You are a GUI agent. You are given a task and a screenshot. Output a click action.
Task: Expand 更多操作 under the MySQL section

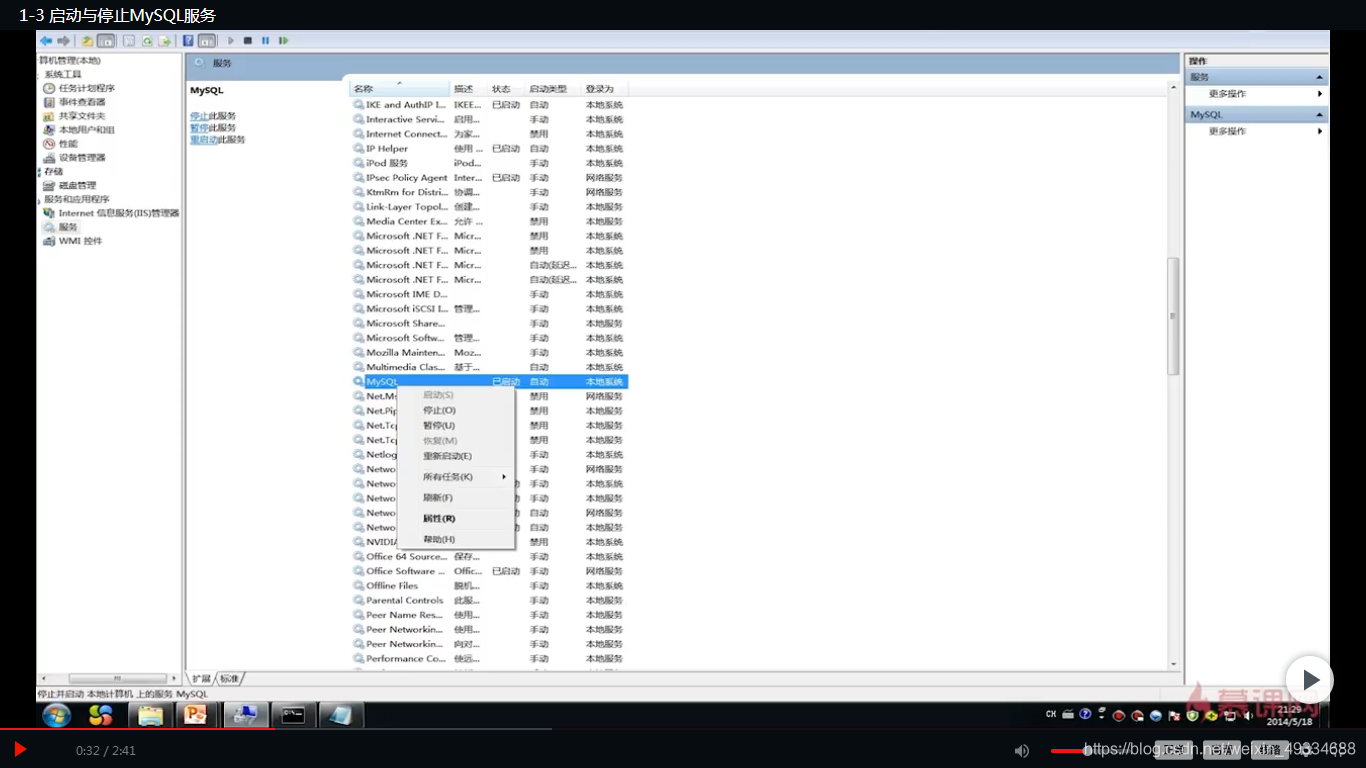(x=1257, y=131)
